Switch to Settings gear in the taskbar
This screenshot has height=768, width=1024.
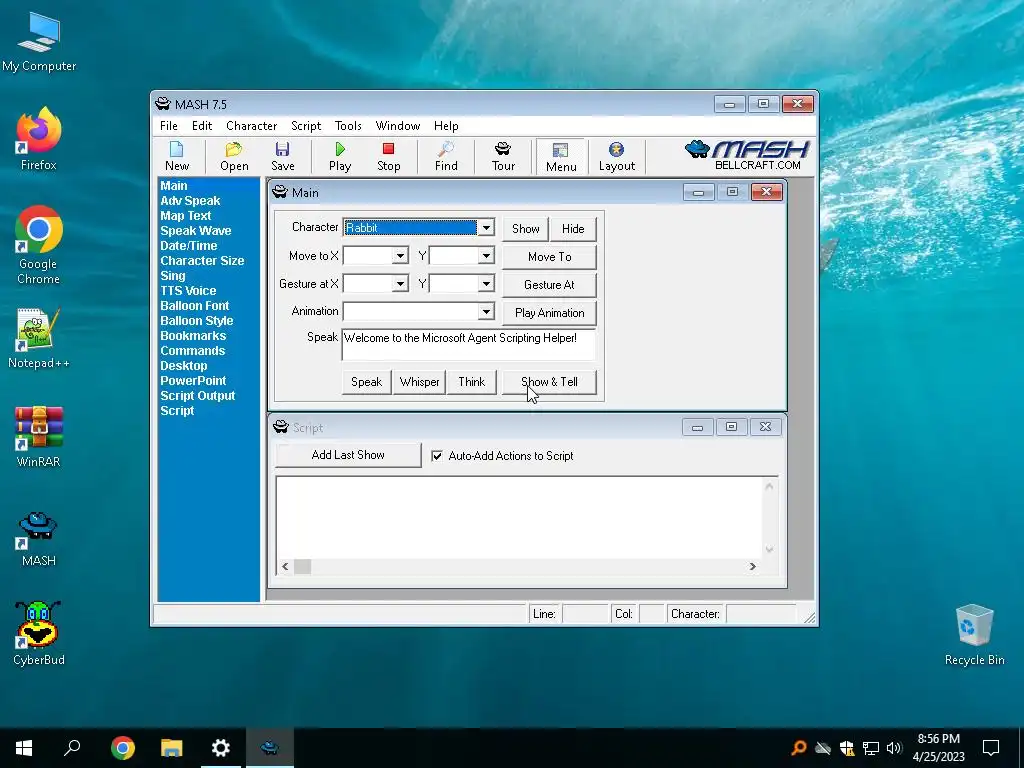click(x=221, y=748)
